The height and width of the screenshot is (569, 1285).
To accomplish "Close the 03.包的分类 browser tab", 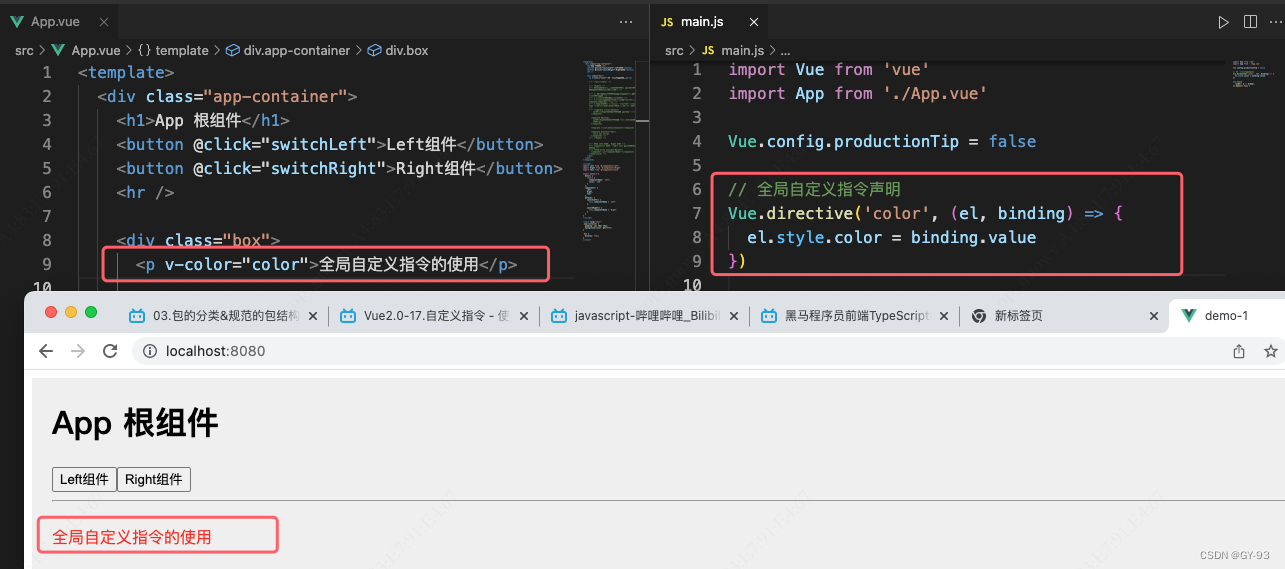I will pyautogui.click(x=312, y=315).
